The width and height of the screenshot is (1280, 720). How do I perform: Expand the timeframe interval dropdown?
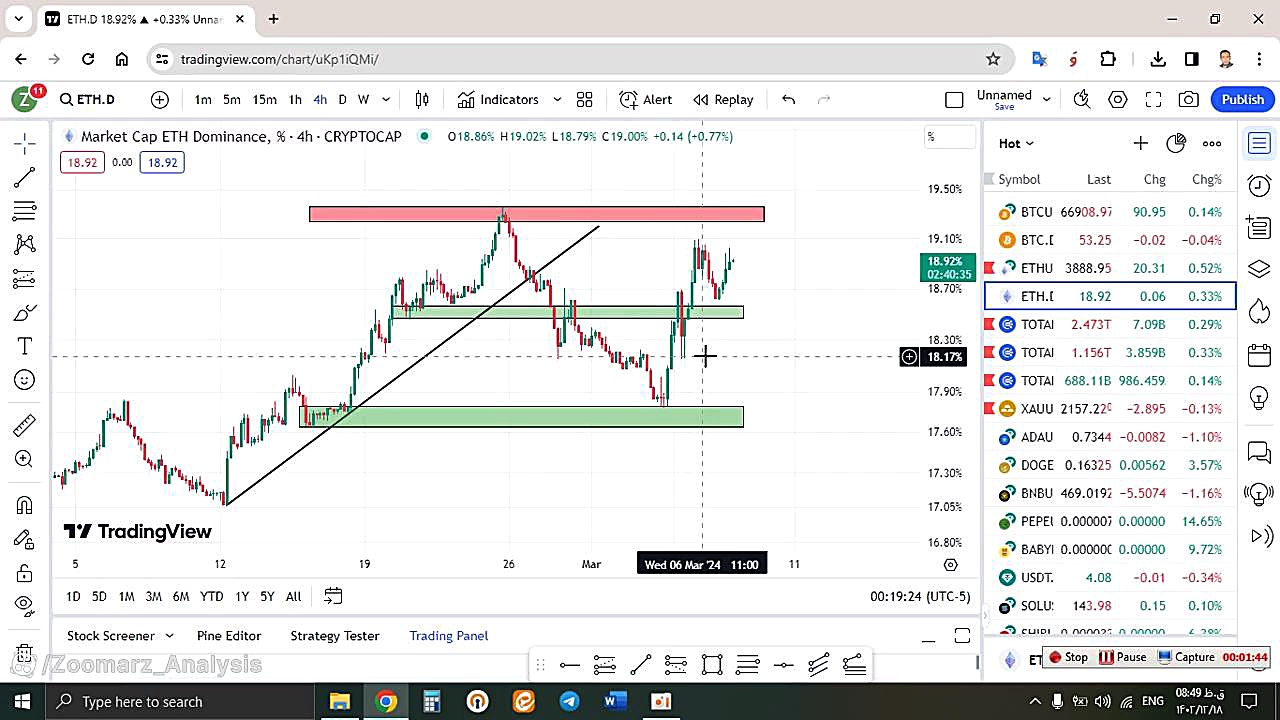pyautogui.click(x=386, y=99)
